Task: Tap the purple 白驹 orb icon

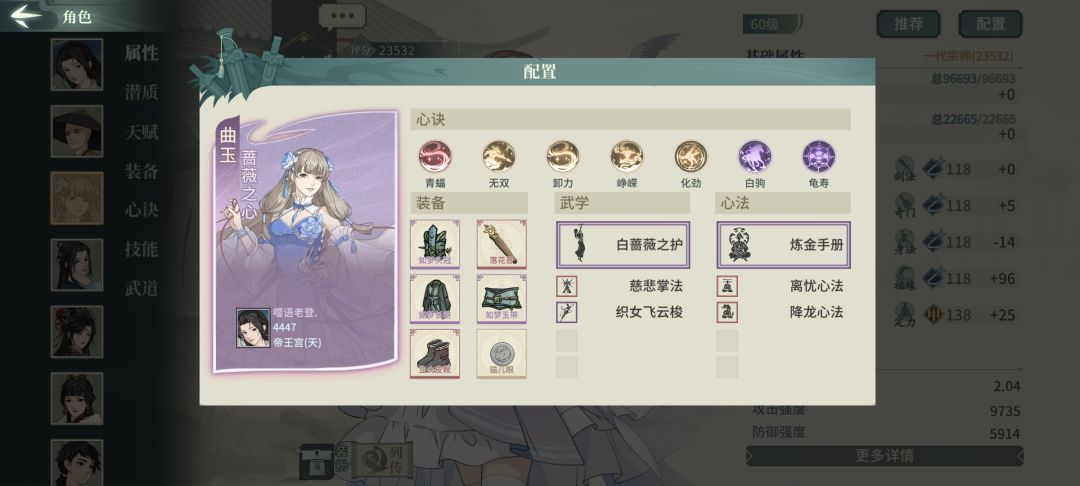Action: click(755, 156)
